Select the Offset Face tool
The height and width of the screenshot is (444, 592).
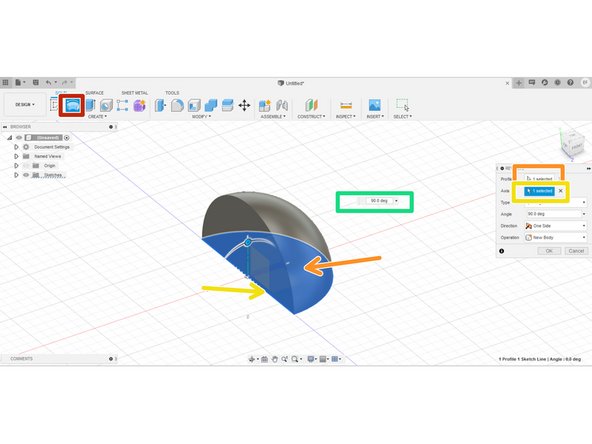point(227,105)
